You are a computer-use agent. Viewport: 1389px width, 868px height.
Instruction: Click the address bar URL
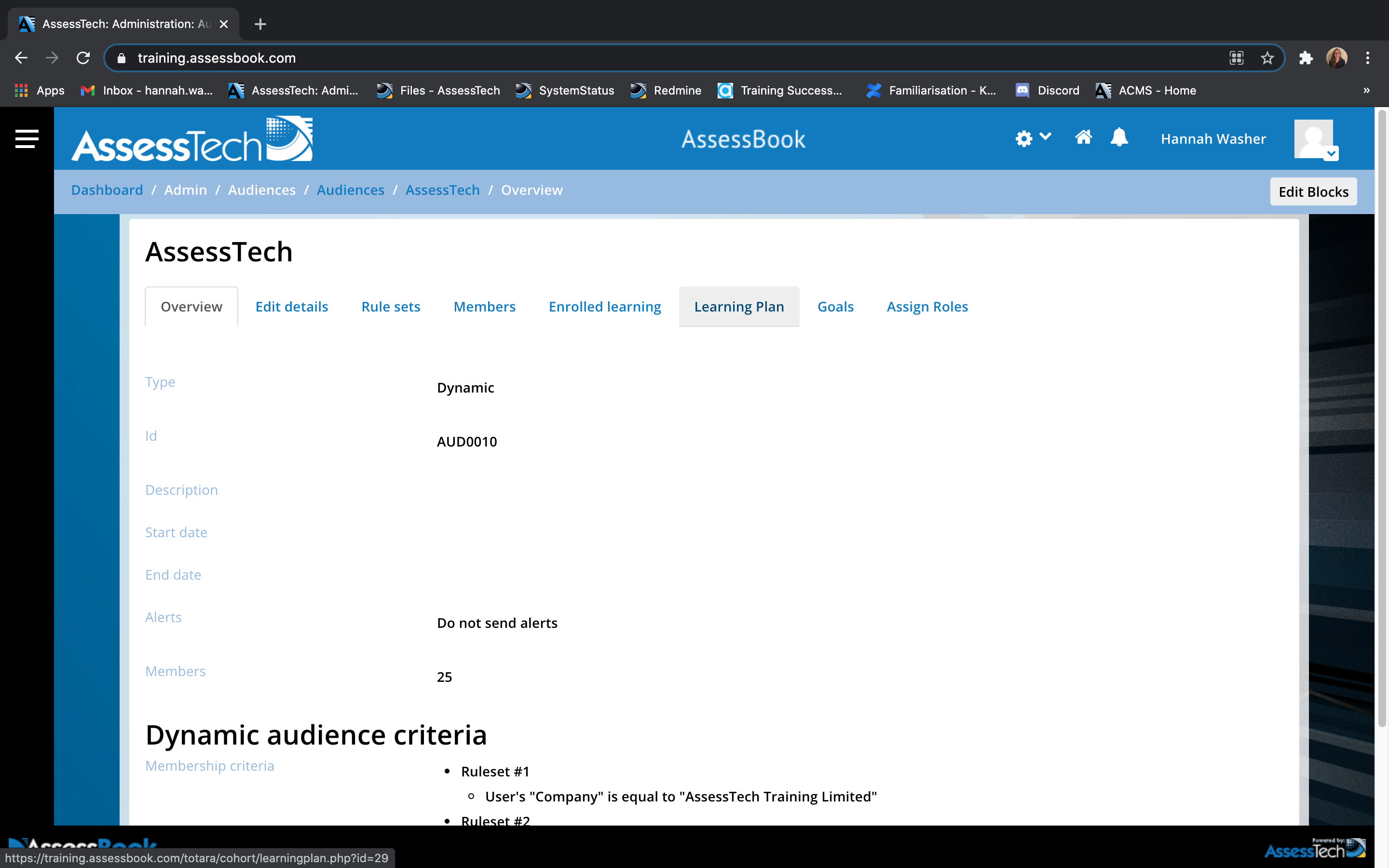[217, 58]
